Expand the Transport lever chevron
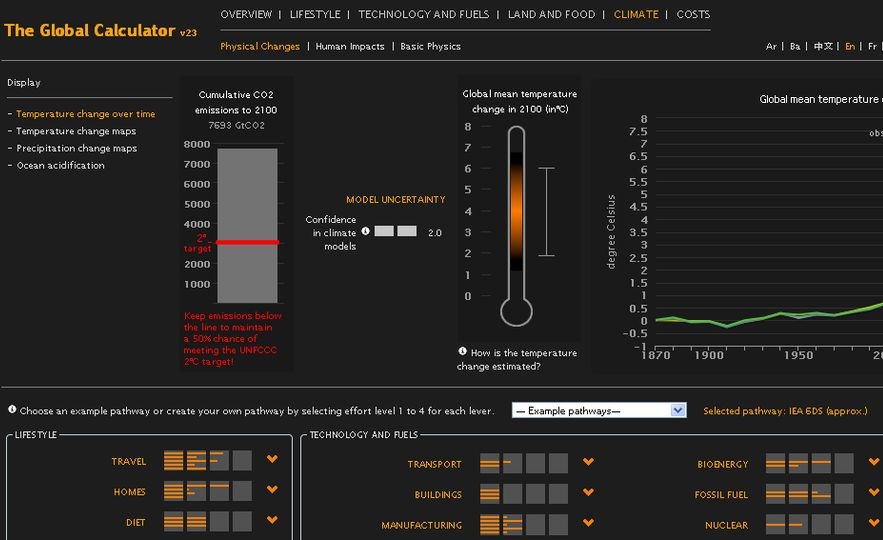The width and height of the screenshot is (883, 540). click(x=588, y=463)
